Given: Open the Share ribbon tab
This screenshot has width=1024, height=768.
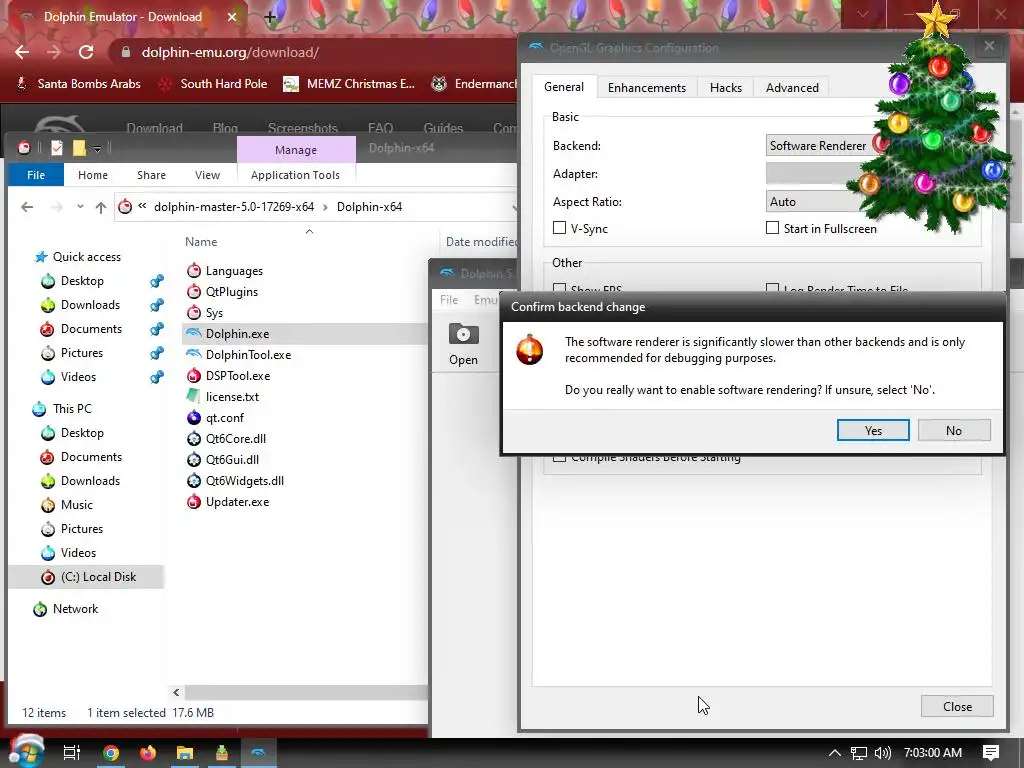Looking at the screenshot, I should [x=151, y=175].
